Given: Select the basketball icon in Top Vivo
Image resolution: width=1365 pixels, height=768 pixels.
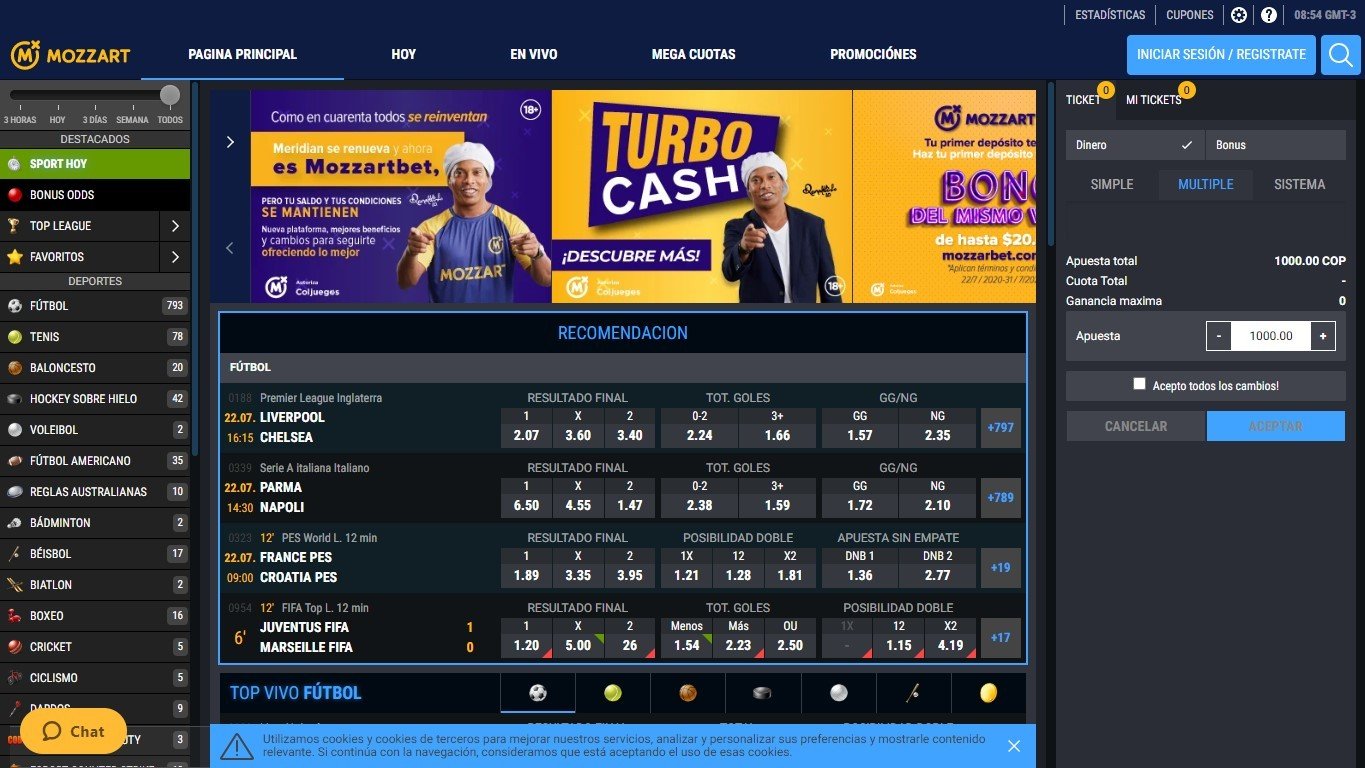Looking at the screenshot, I should (x=688, y=692).
